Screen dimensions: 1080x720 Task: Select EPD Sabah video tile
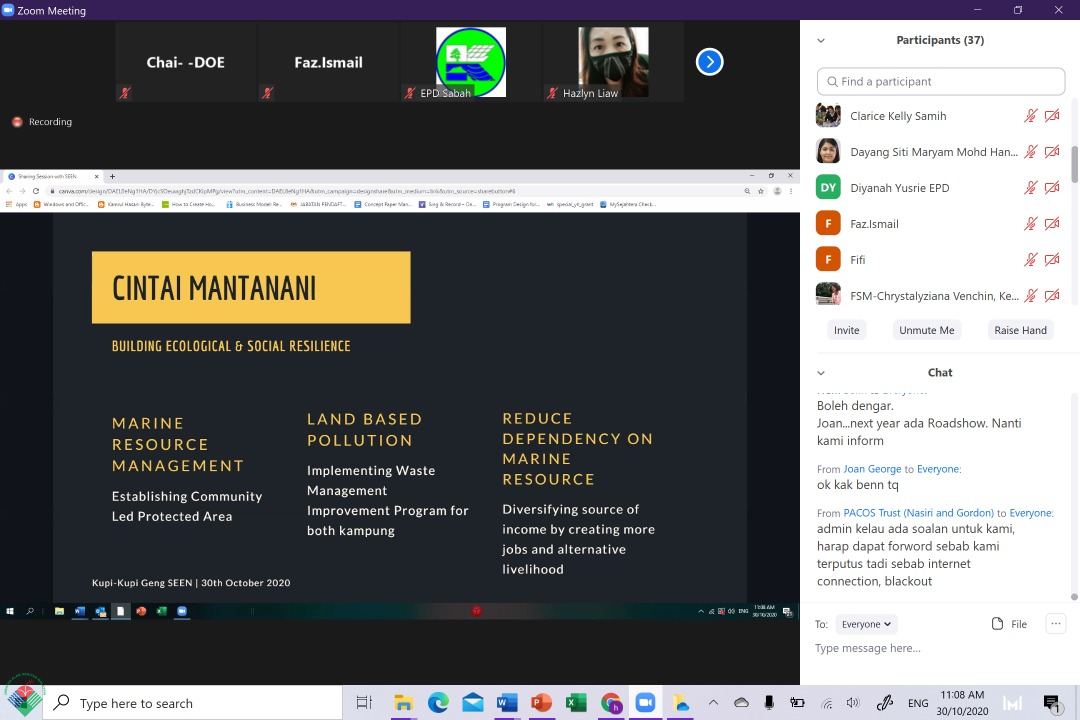coord(470,62)
